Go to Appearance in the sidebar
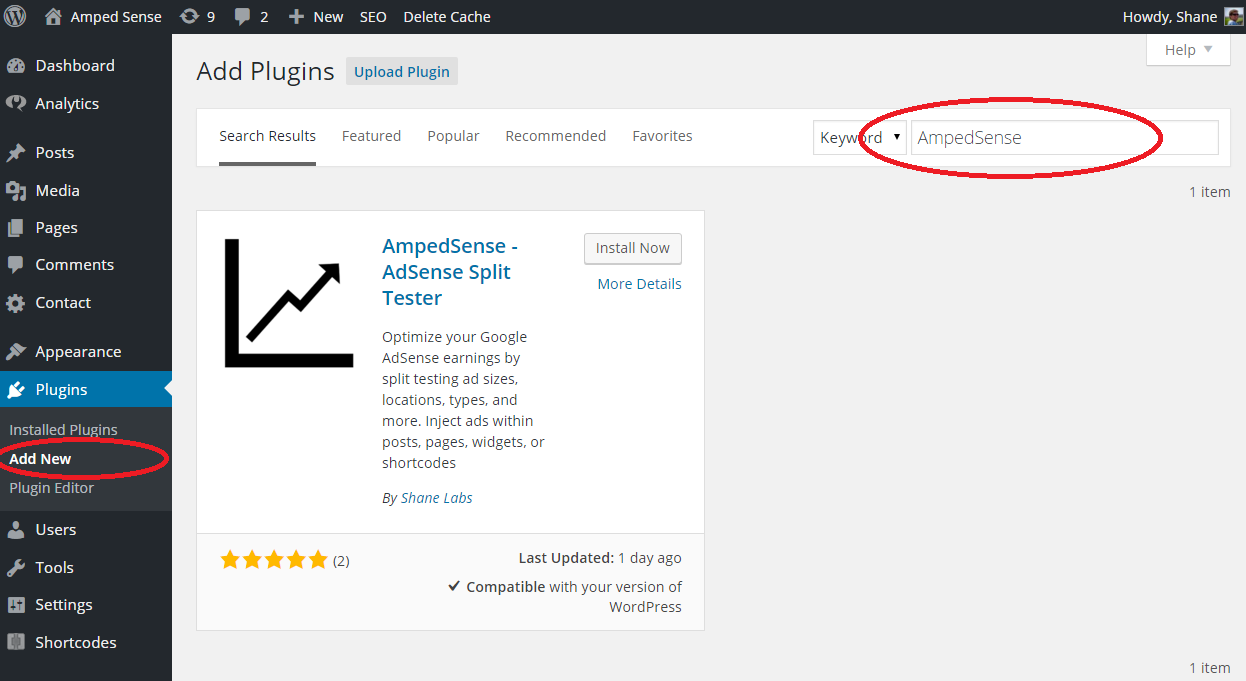The width and height of the screenshot is (1246, 681). (x=78, y=352)
